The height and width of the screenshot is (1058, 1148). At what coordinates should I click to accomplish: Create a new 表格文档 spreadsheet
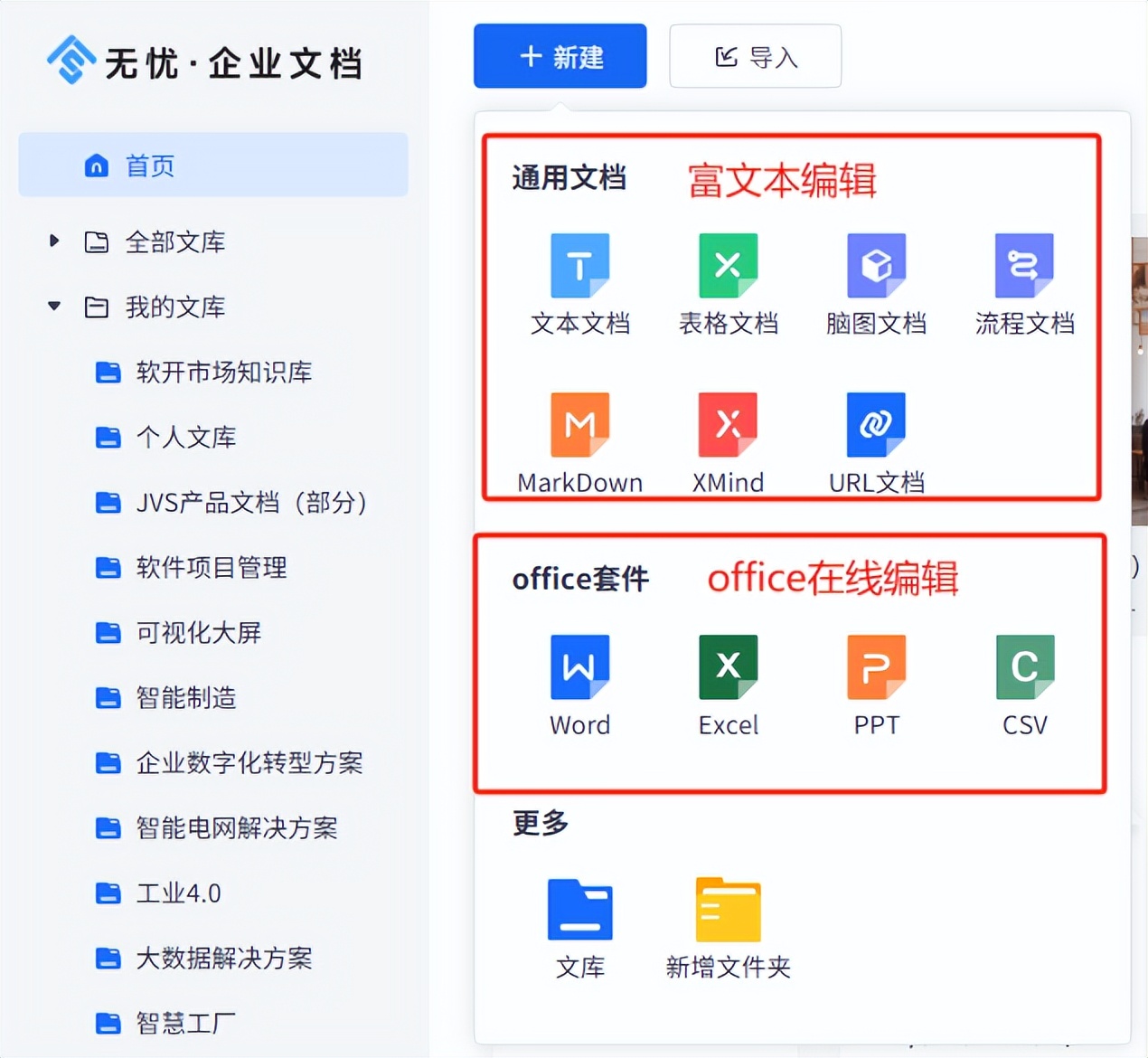click(x=729, y=283)
